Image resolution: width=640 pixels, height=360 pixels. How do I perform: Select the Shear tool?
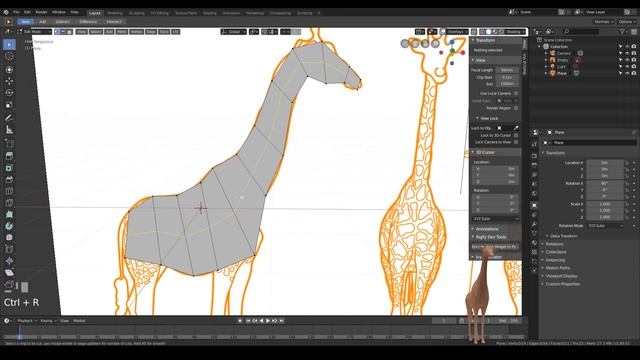click(9, 272)
